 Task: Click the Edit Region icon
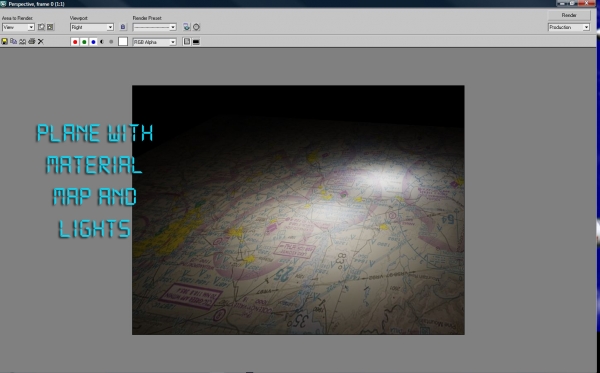[x=41, y=27]
